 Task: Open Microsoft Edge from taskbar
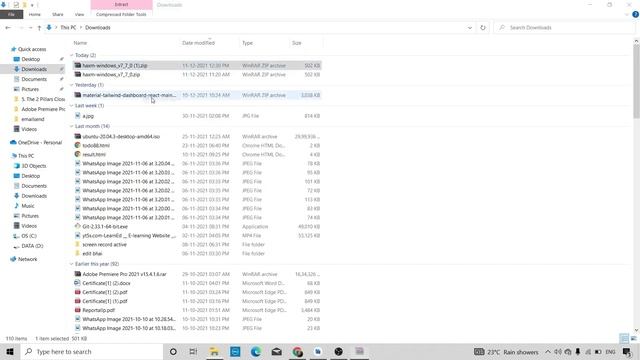(x=256, y=351)
